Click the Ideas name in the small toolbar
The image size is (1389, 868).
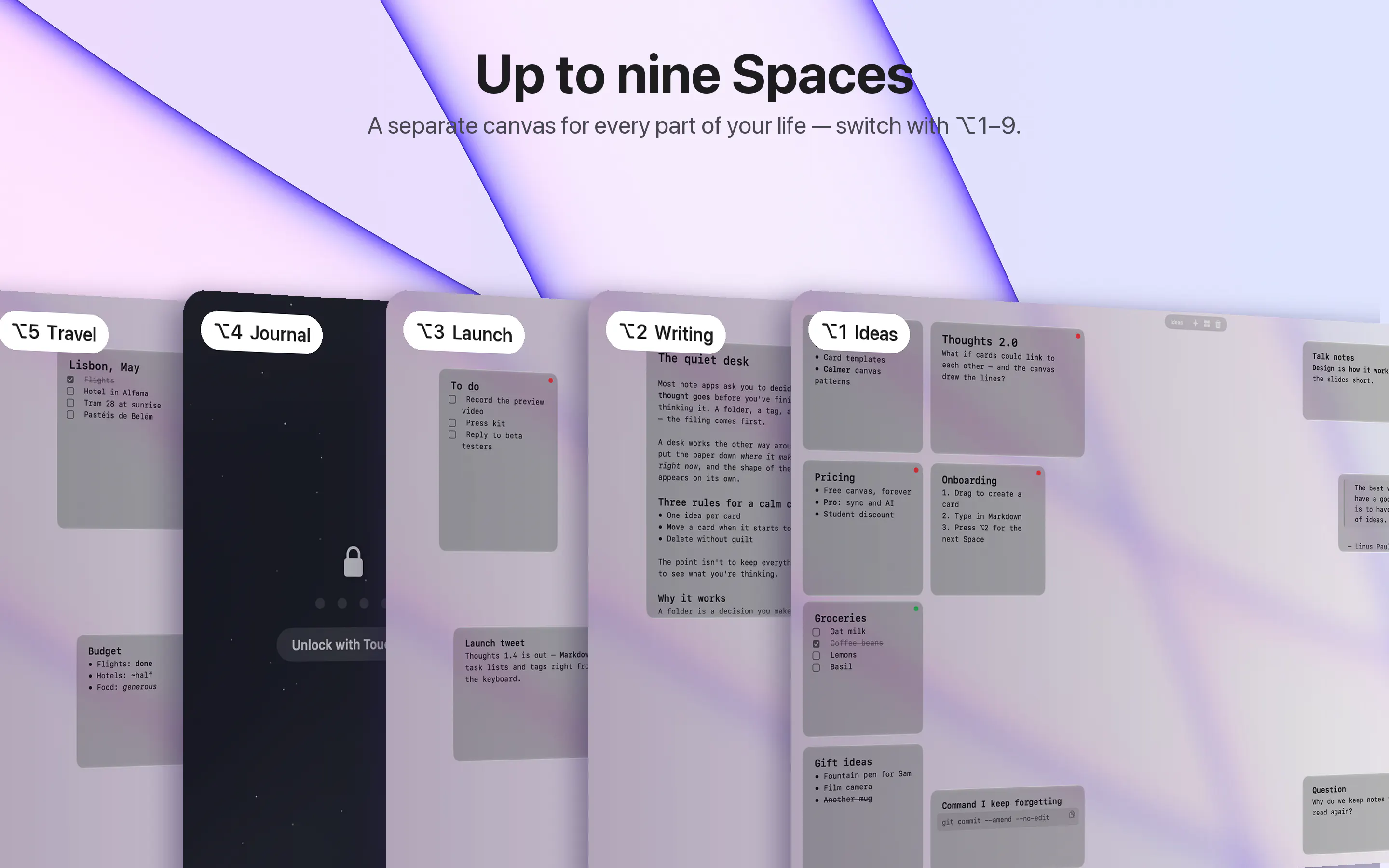tap(1177, 322)
